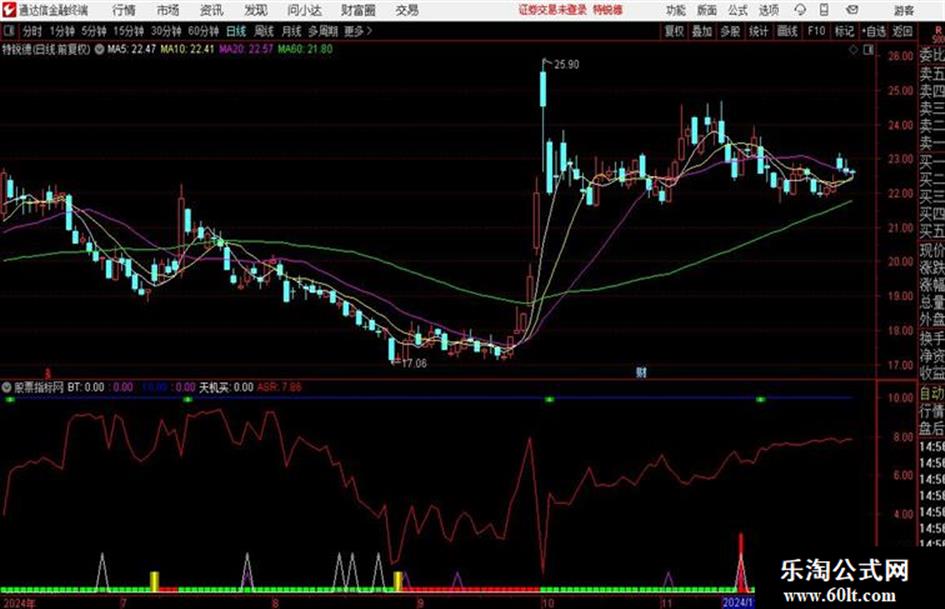Open the 问小达 menu
Image resolution: width=945 pixels, height=609 pixels.
point(304,10)
